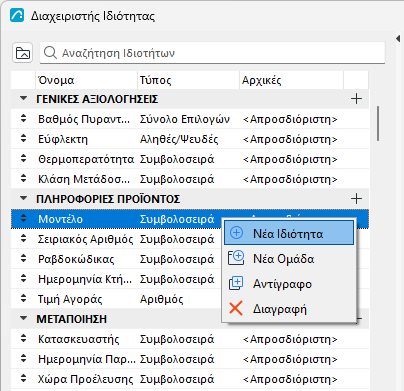The height and width of the screenshot is (391, 404).
Task: Collapse the panel with the right-edge arrow
Action: (x=398, y=38)
